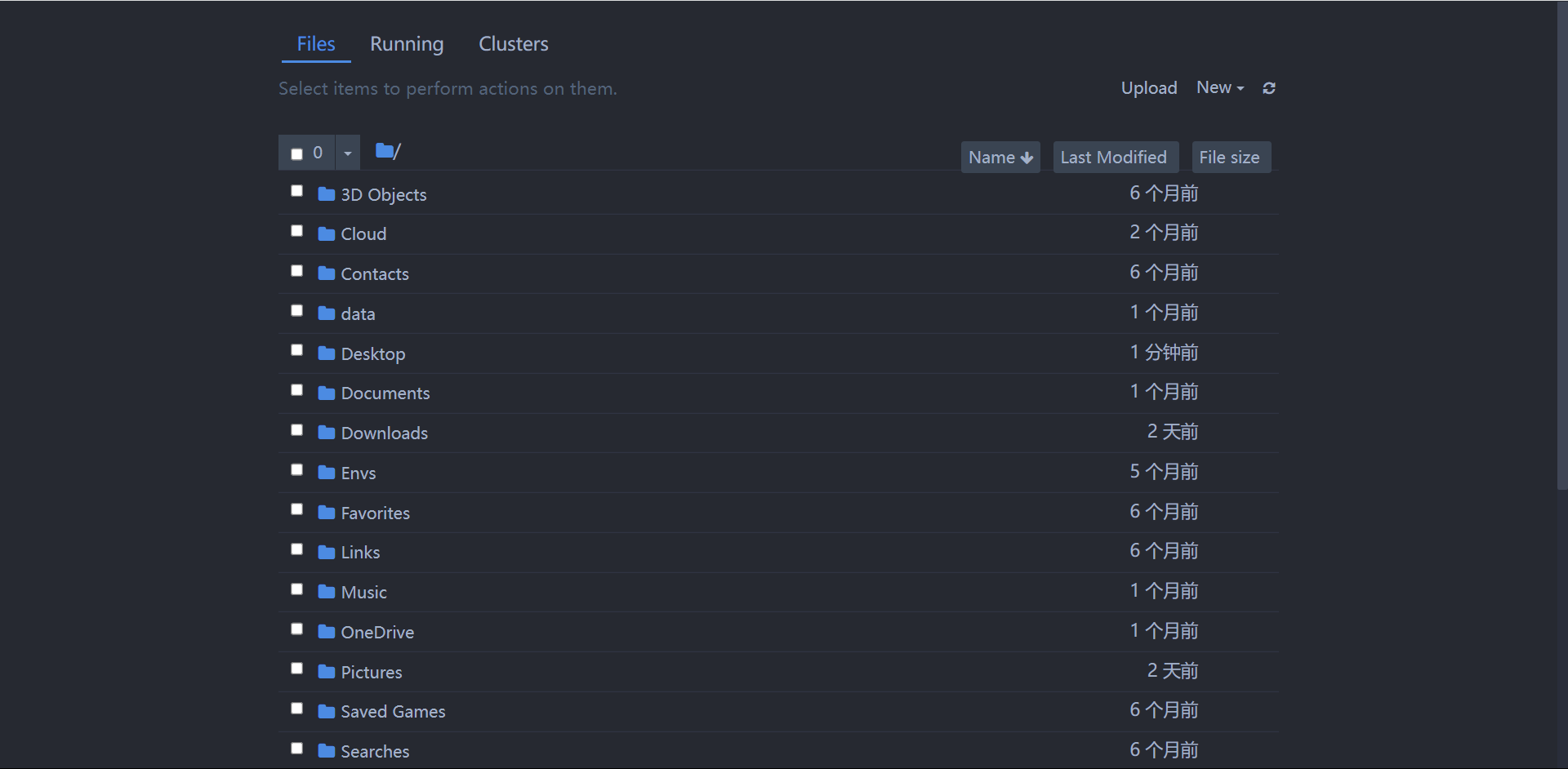The image size is (1568, 769).
Task: Tick the Documents row checkbox
Action: point(297,390)
